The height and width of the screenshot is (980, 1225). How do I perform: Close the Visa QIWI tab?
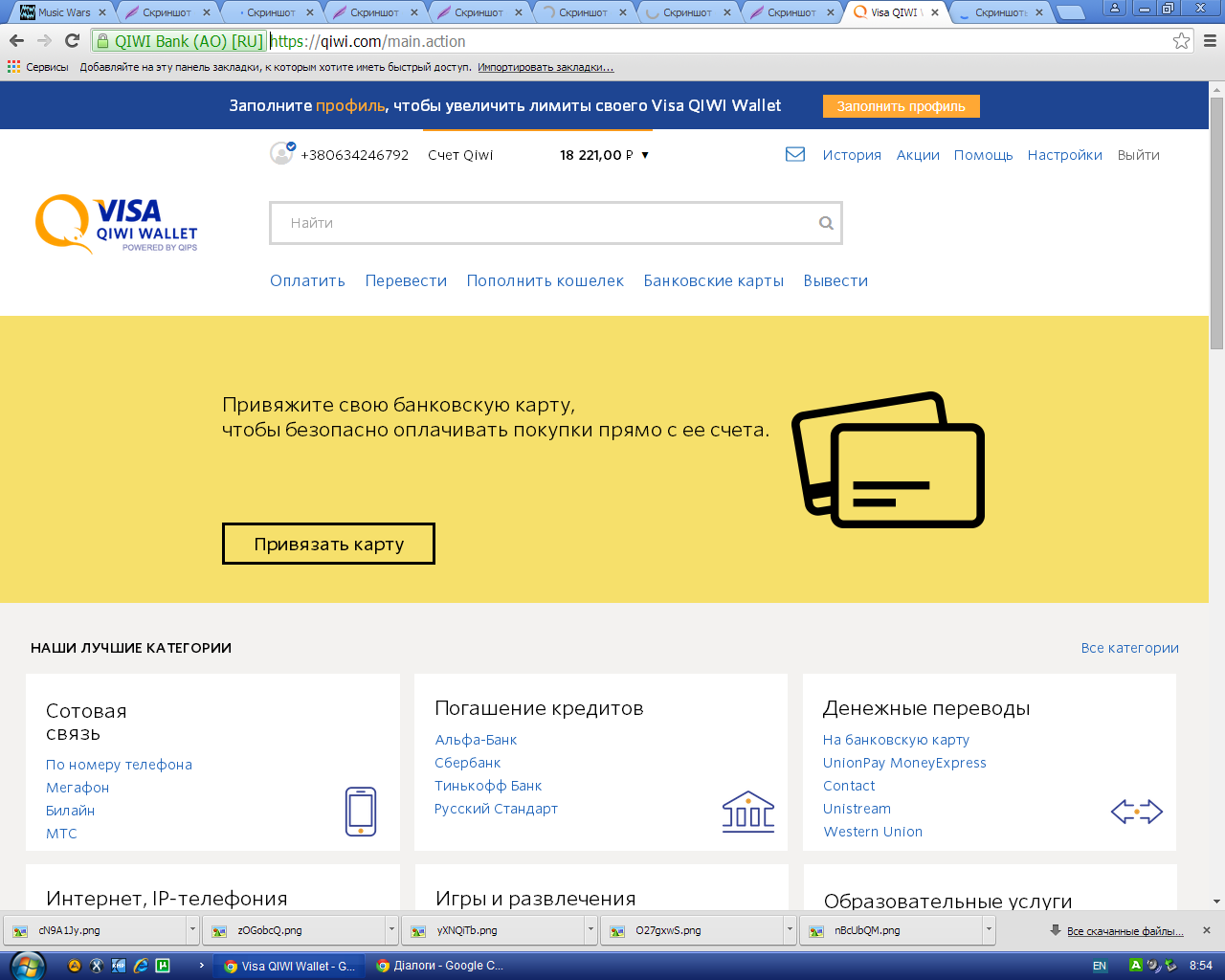point(934,12)
